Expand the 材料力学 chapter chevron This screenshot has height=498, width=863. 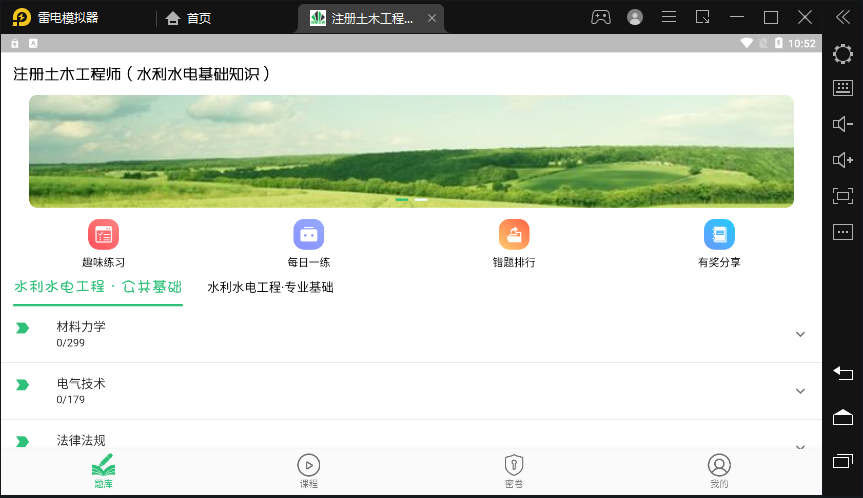pyautogui.click(x=800, y=334)
